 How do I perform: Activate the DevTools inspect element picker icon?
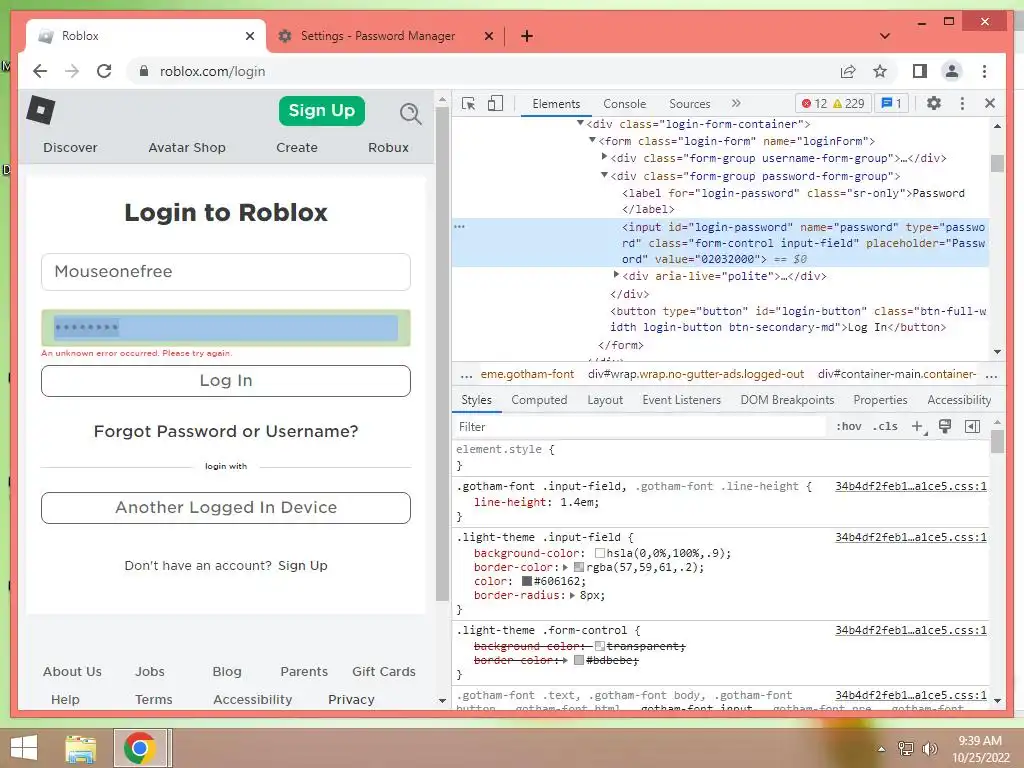[x=468, y=103]
